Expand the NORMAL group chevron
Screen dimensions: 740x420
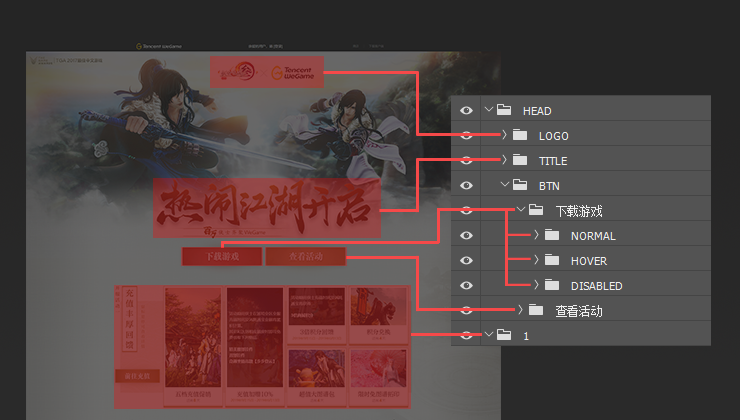[536, 235]
